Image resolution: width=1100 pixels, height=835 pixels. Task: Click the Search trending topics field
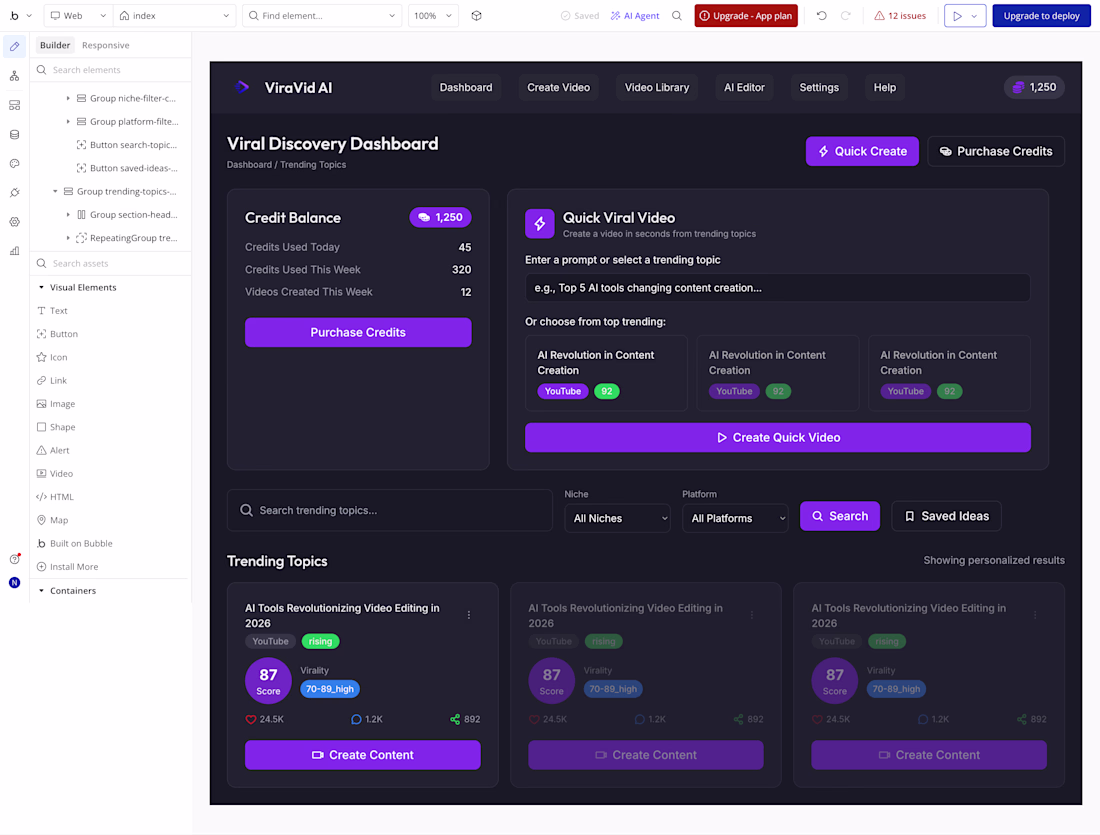tap(389, 510)
